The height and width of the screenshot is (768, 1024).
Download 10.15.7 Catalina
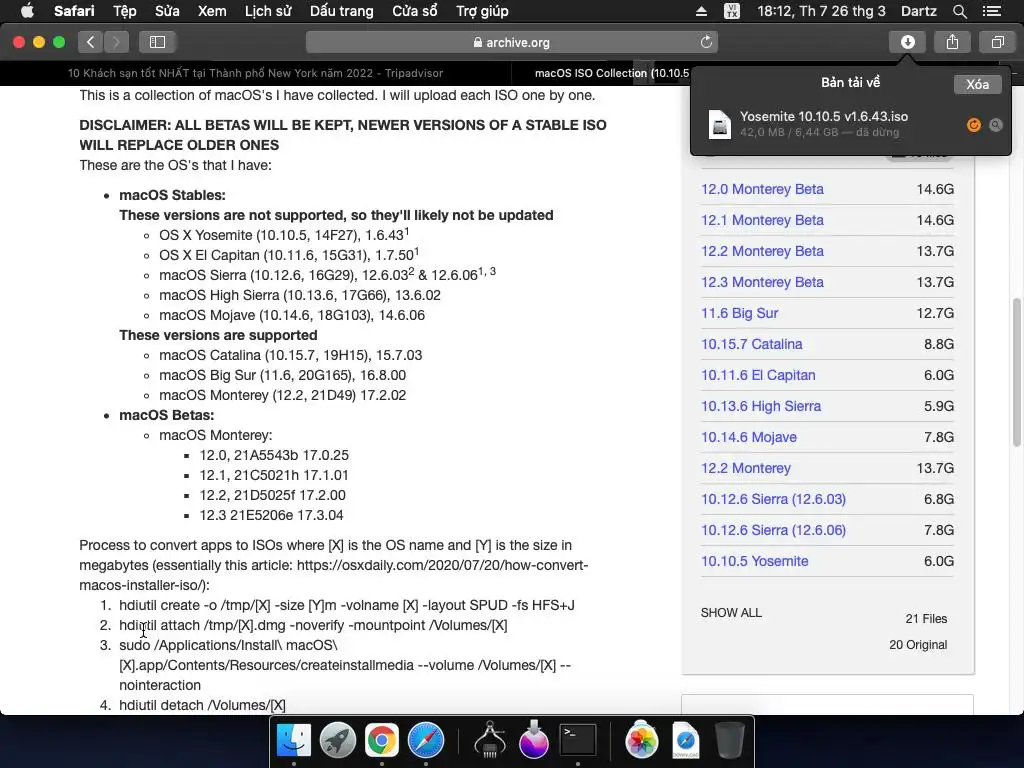click(x=752, y=344)
